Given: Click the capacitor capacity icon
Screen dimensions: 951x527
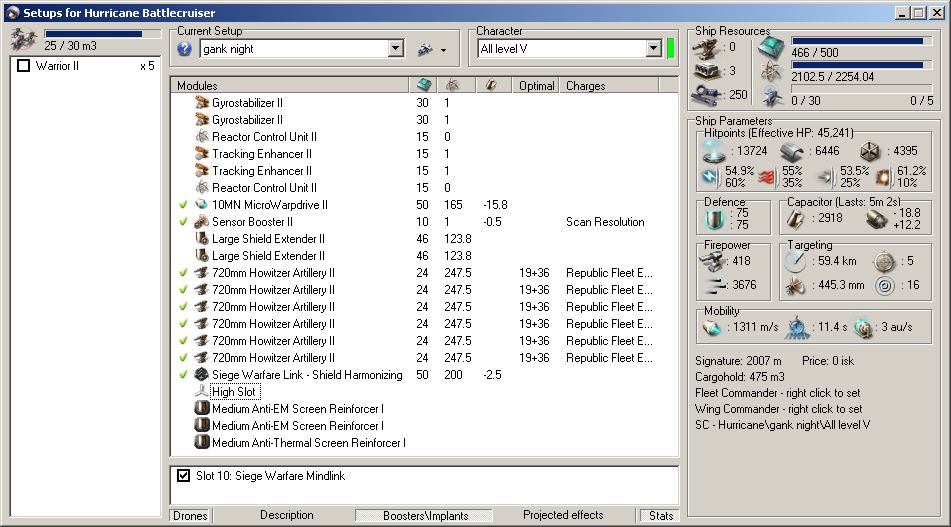Looking at the screenshot, I should click(796, 219).
